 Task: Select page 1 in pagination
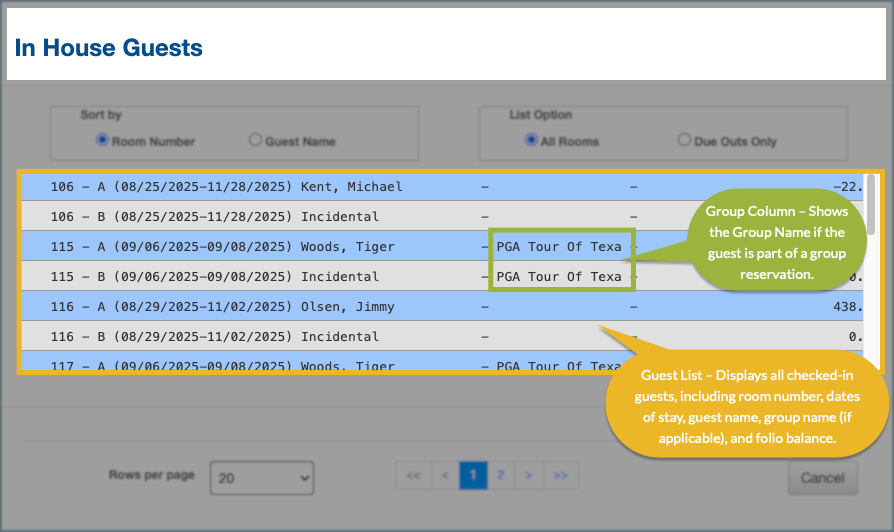point(473,477)
